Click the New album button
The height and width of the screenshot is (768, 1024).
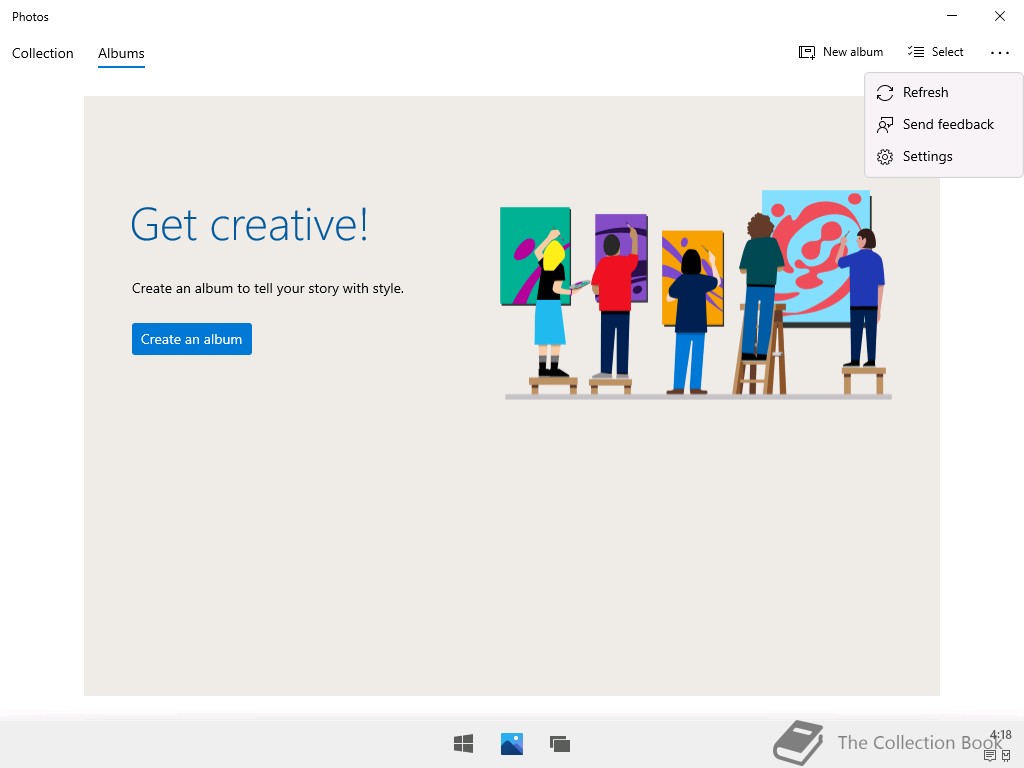[x=840, y=52]
